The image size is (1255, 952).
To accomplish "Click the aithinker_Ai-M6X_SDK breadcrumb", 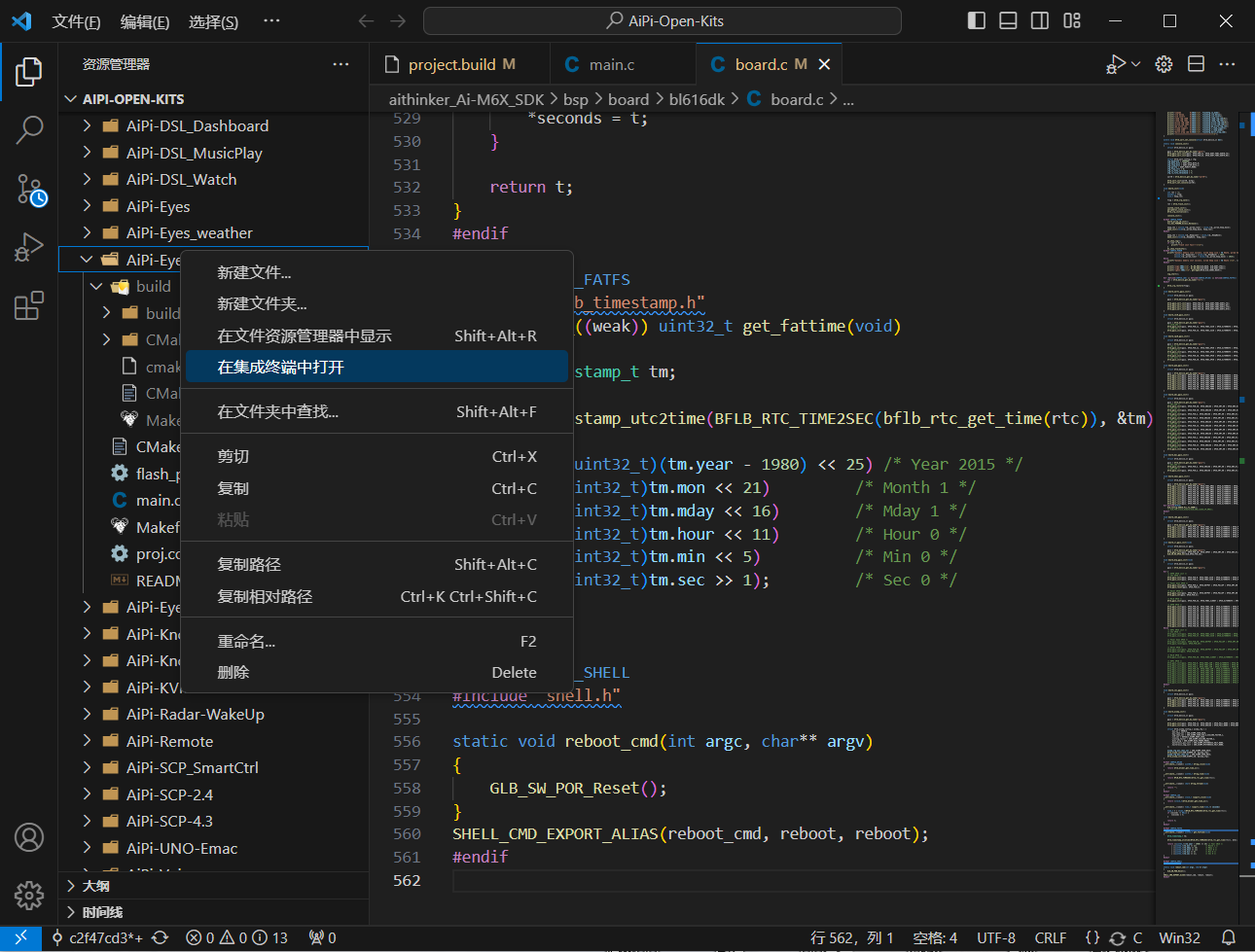I will click(x=466, y=99).
